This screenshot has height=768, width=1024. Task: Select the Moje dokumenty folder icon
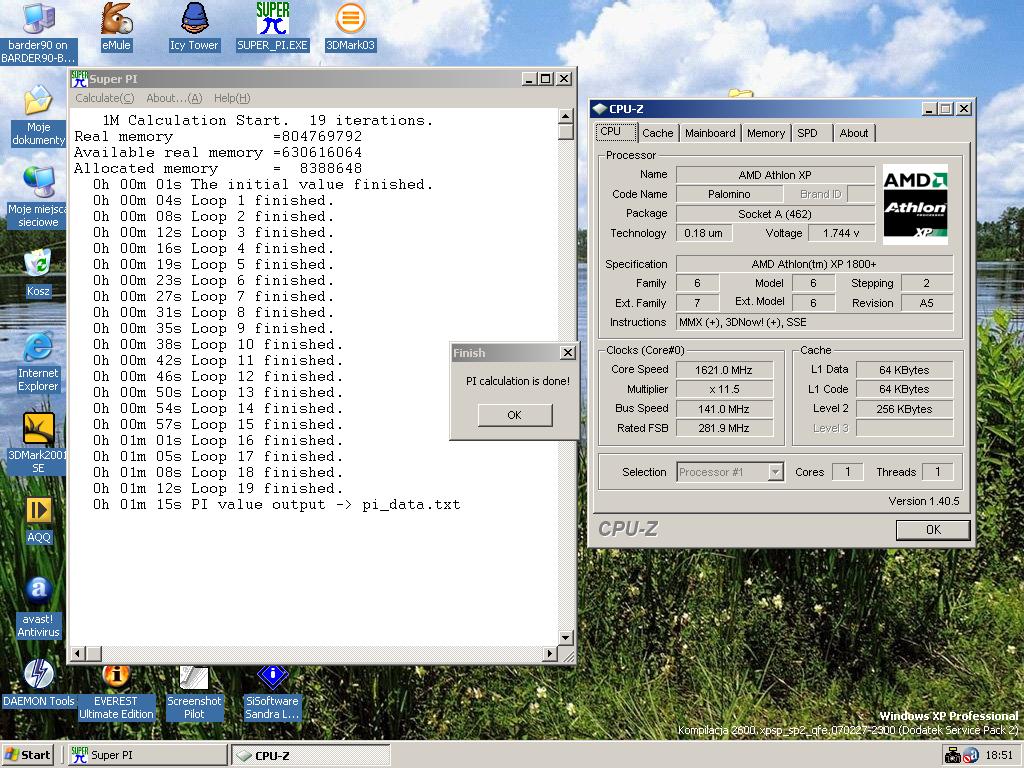38,115
